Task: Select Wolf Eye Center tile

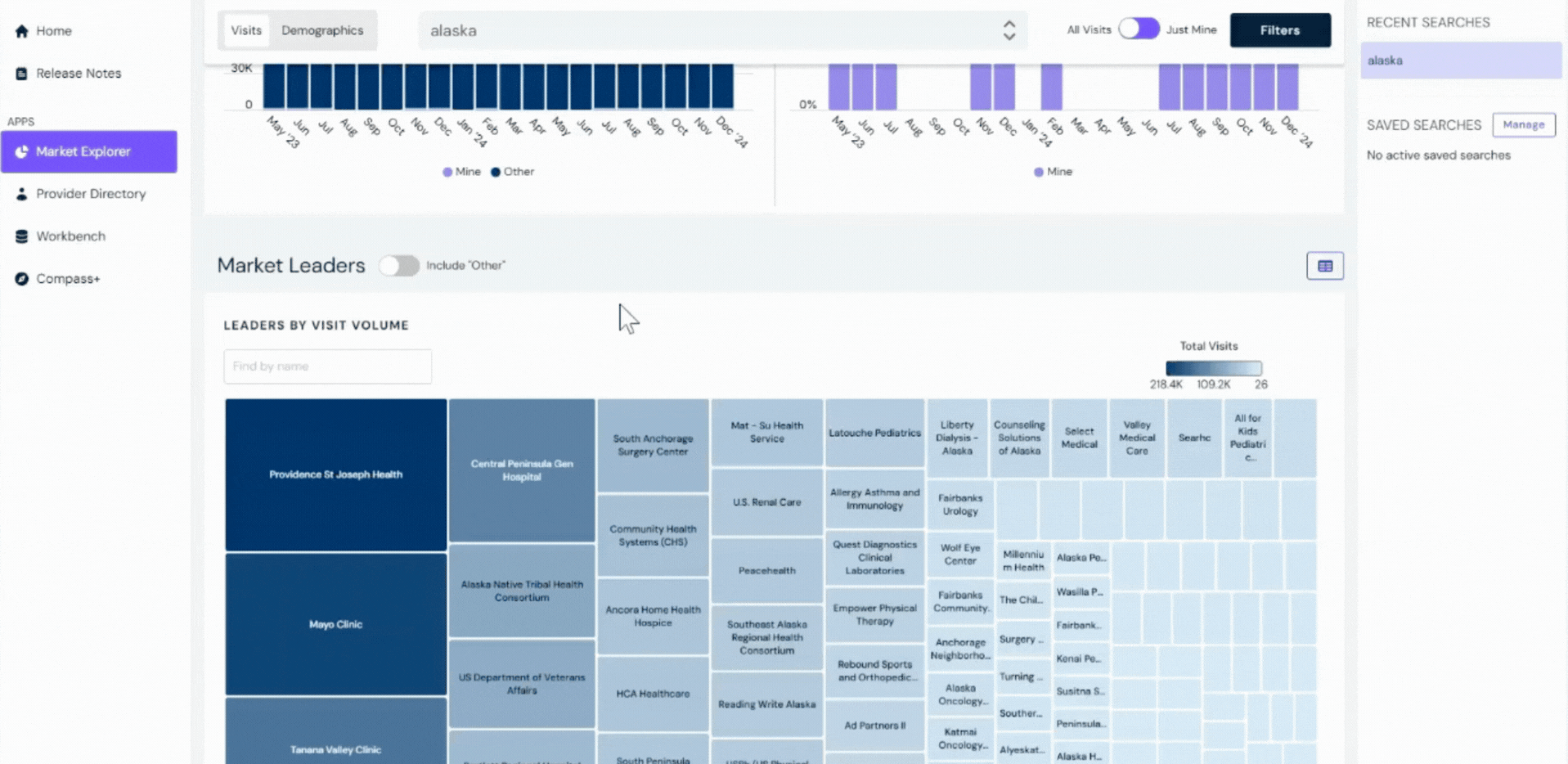Action: coord(960,555)
